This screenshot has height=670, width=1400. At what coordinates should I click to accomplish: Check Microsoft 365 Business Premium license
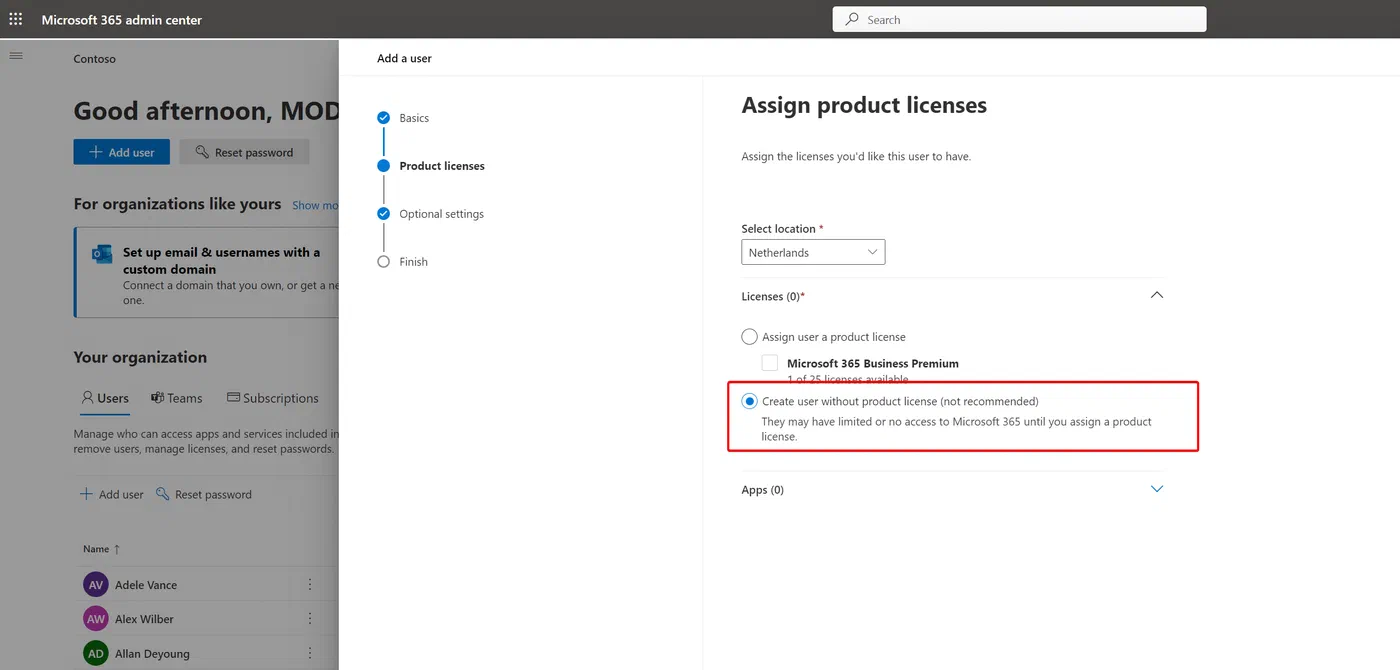pos(770,363)
